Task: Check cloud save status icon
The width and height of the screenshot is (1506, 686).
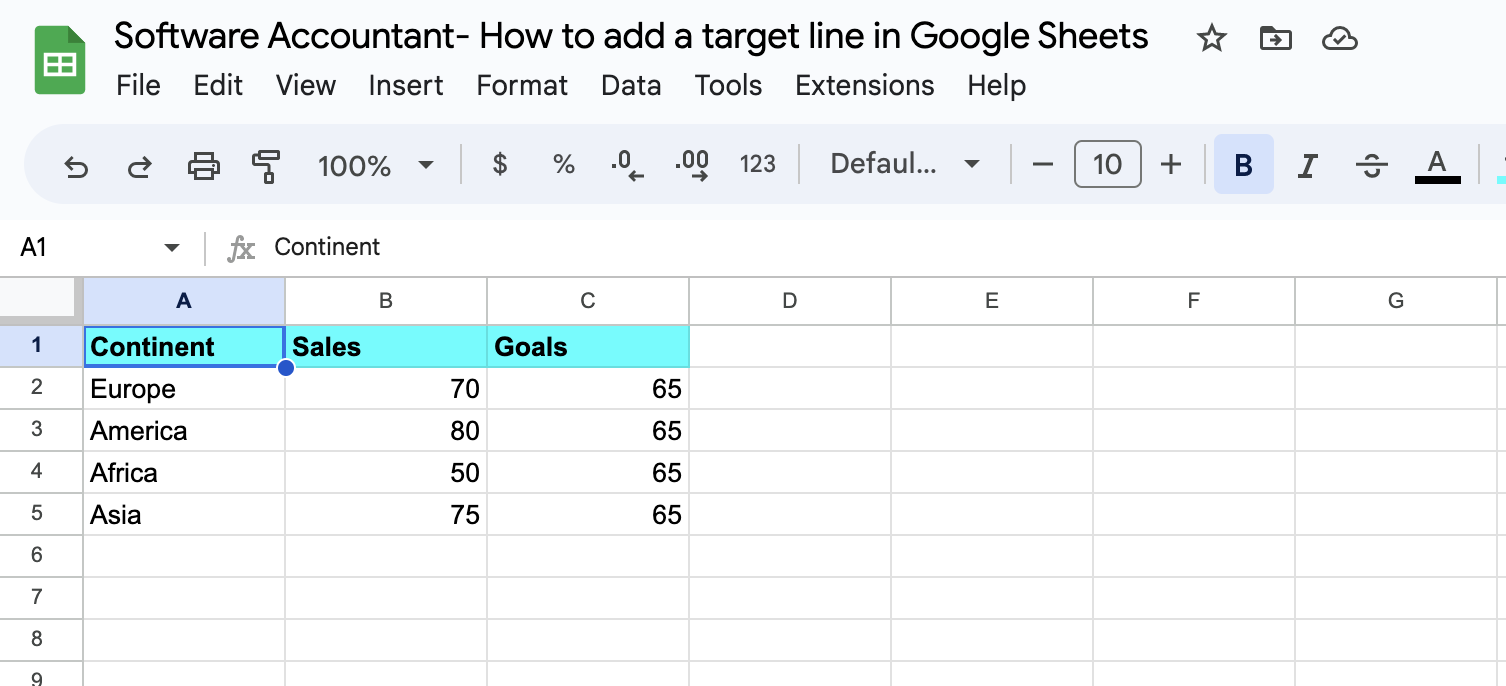Action: [x=1339, y=39]
